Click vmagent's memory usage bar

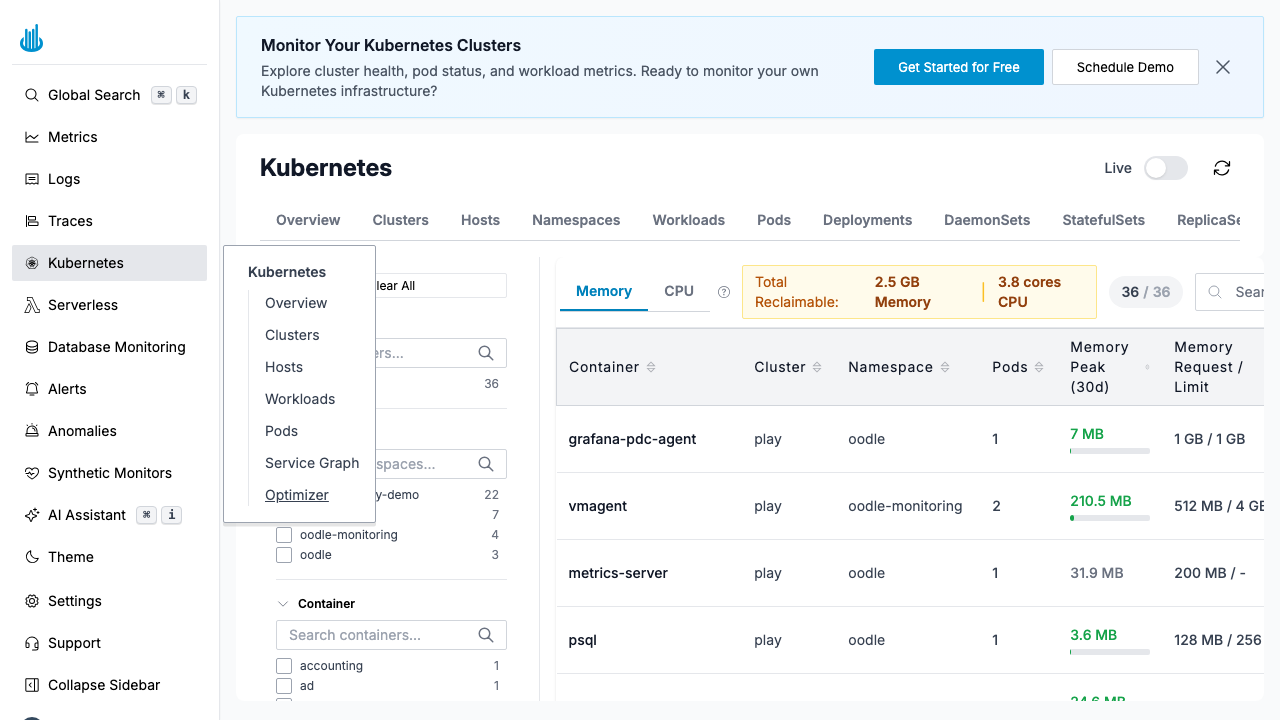click(x=1109, y=518)
